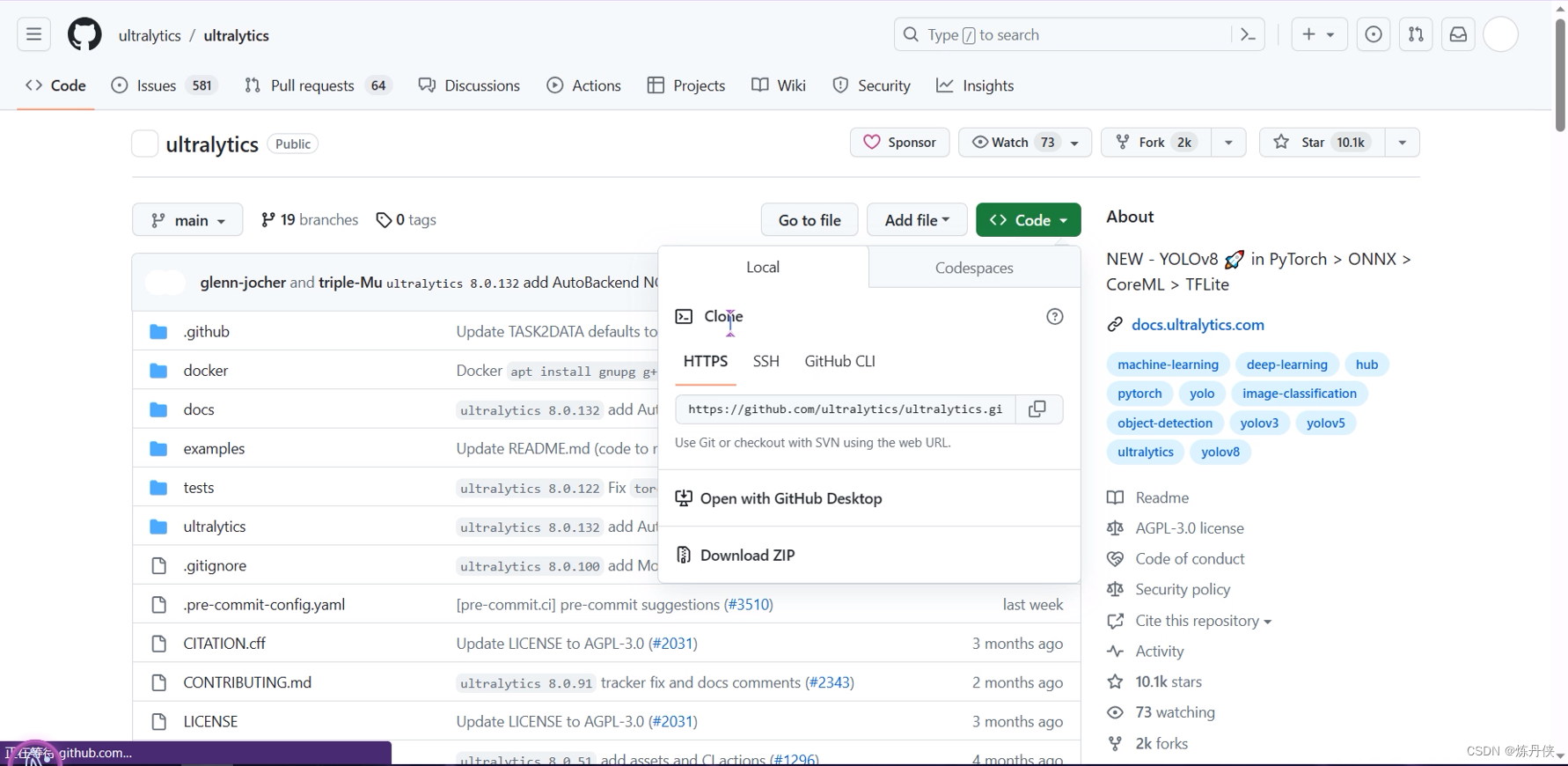Open the Projects tab
Image resolution: width=1568 pixels, height=766 pixels.
point(686,85)
